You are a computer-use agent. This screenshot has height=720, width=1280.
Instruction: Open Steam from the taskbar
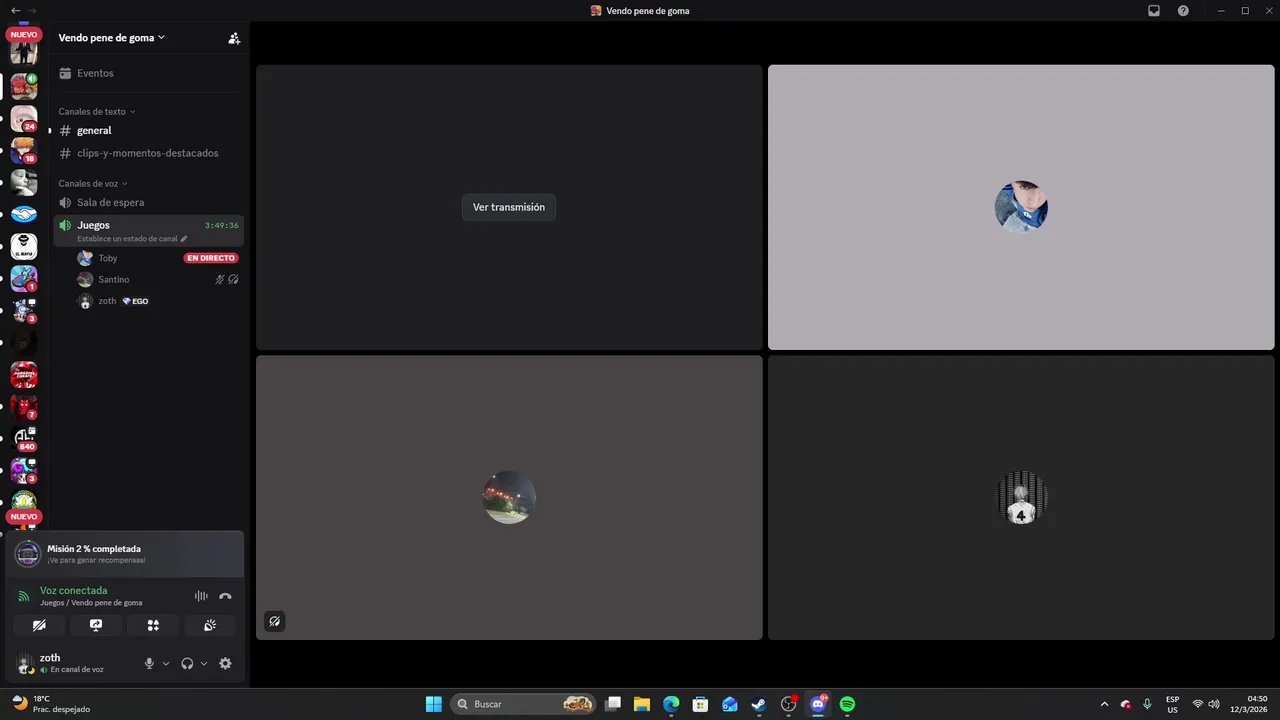click(759, 704)
